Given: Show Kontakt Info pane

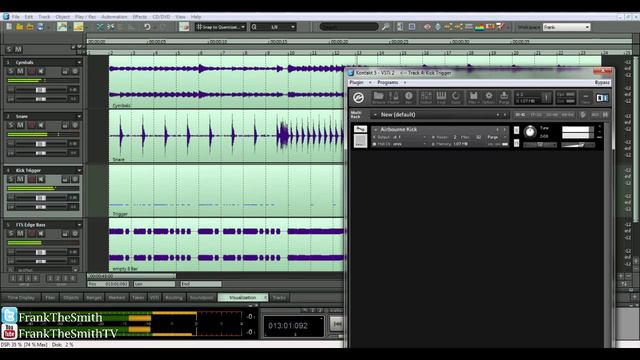Looking at the screenshot, I should [x=409, y=98].
